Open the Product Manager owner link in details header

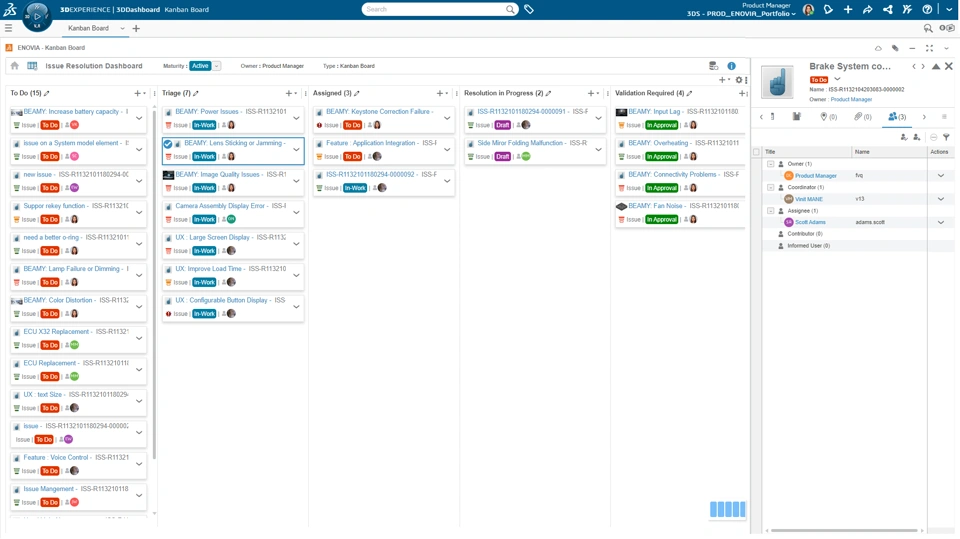point(851,99)
